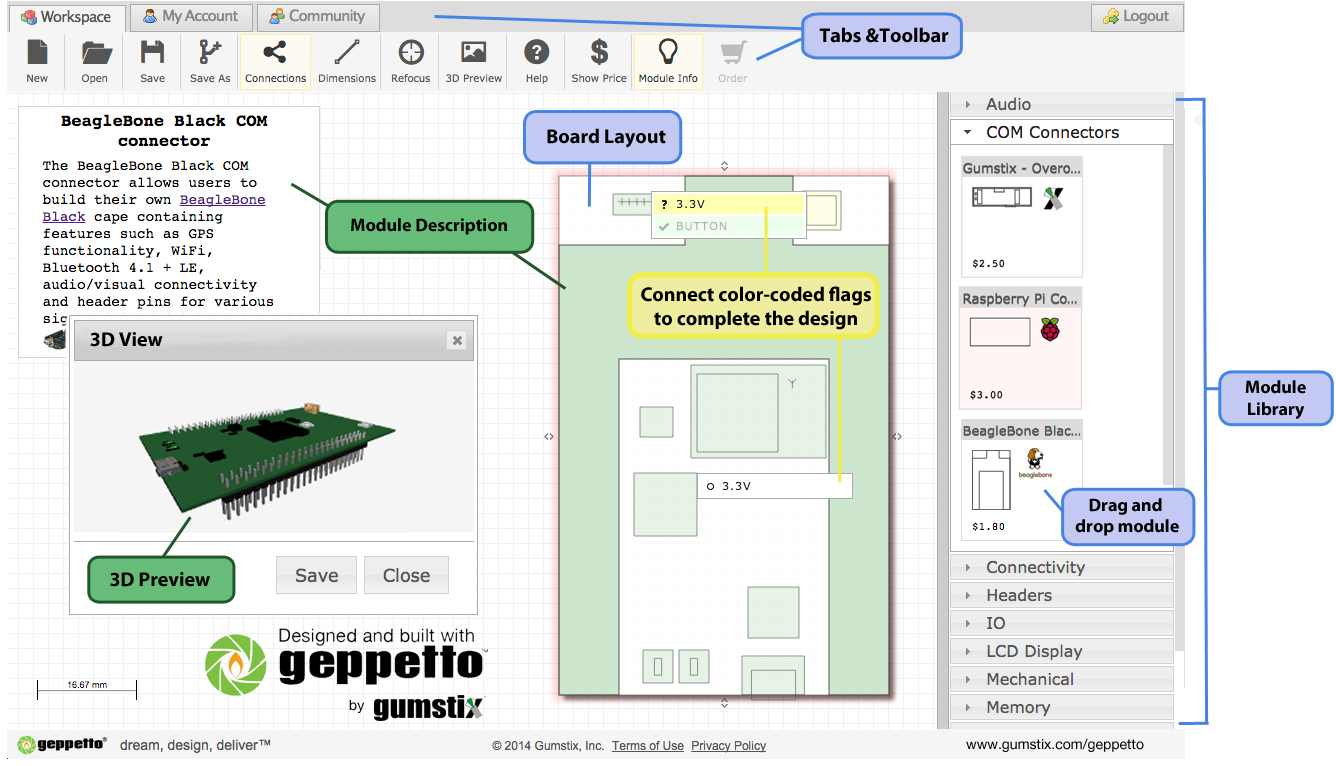Click the $1.80 price on BeagleBone card
The width and height of the screenshot is (1336, 766).
coord(988,526)
